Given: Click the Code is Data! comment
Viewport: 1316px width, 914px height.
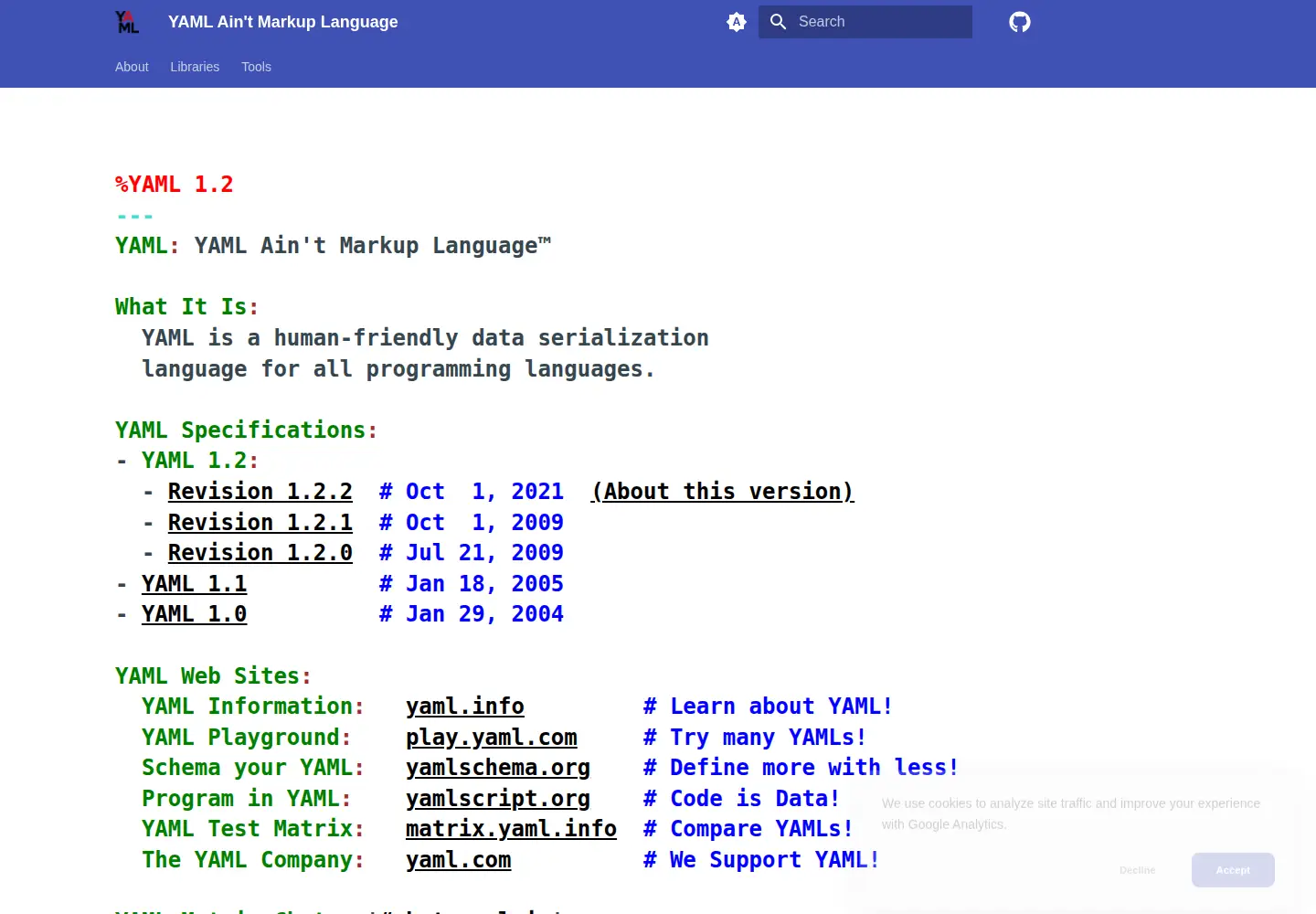Looking at the screenshot, I should click(x=741, y=799).
